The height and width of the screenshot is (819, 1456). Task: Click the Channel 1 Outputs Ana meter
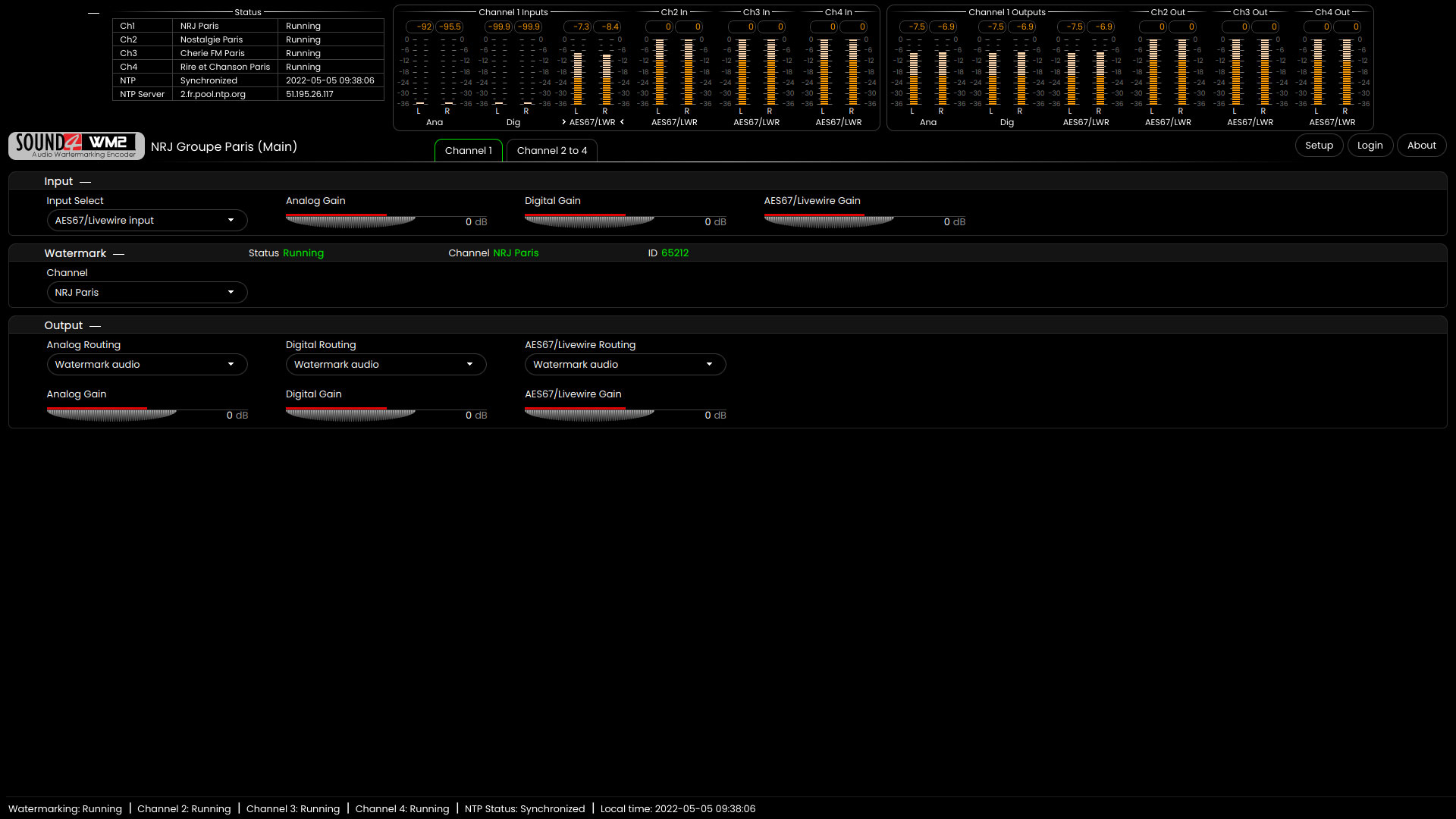pyautogui.click(x=927, y=73)
